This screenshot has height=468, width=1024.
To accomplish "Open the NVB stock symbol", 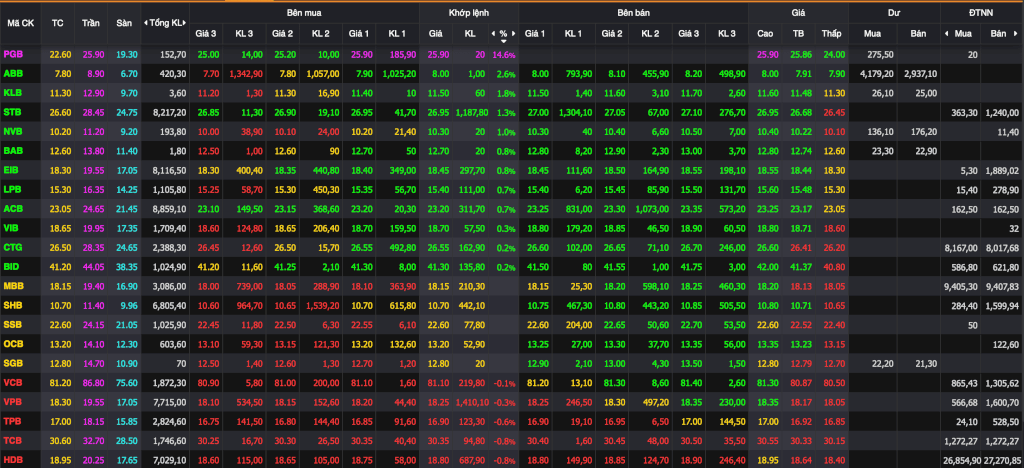I will point(14,131).
